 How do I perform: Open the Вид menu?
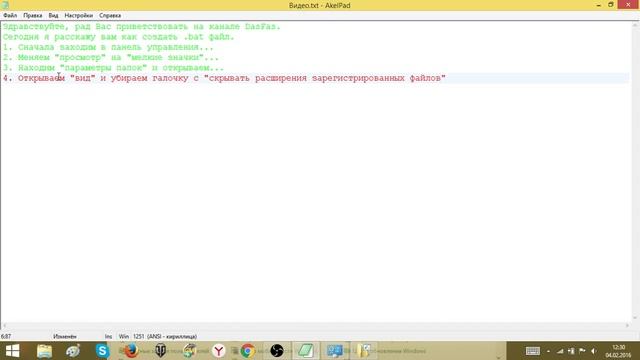(53, 16)
